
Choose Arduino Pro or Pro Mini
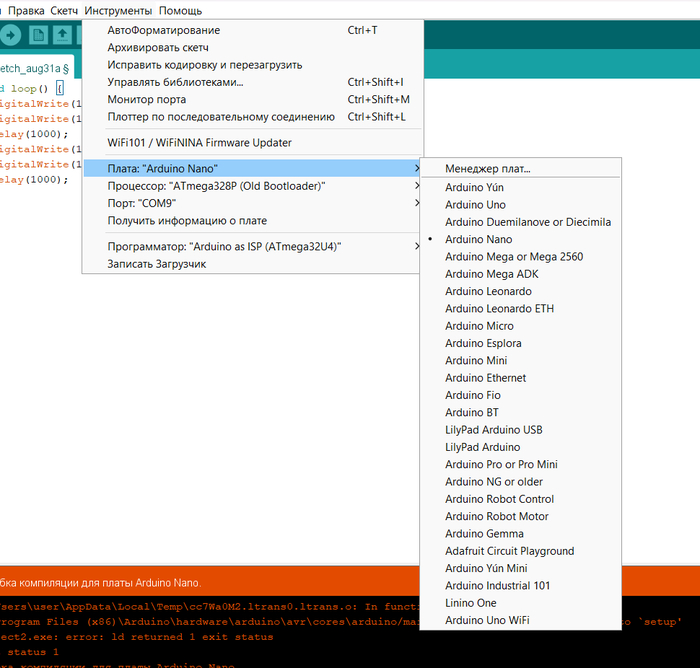[521, 465]
